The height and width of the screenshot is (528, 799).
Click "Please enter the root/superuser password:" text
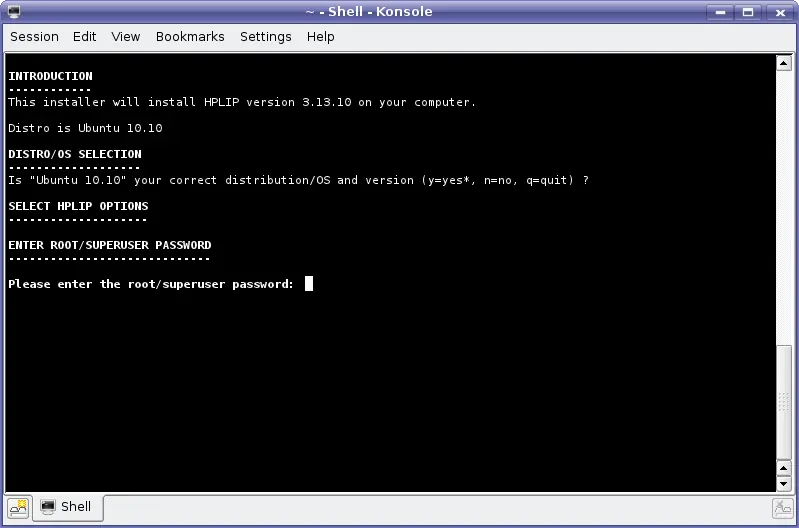(x=151, y=284)
